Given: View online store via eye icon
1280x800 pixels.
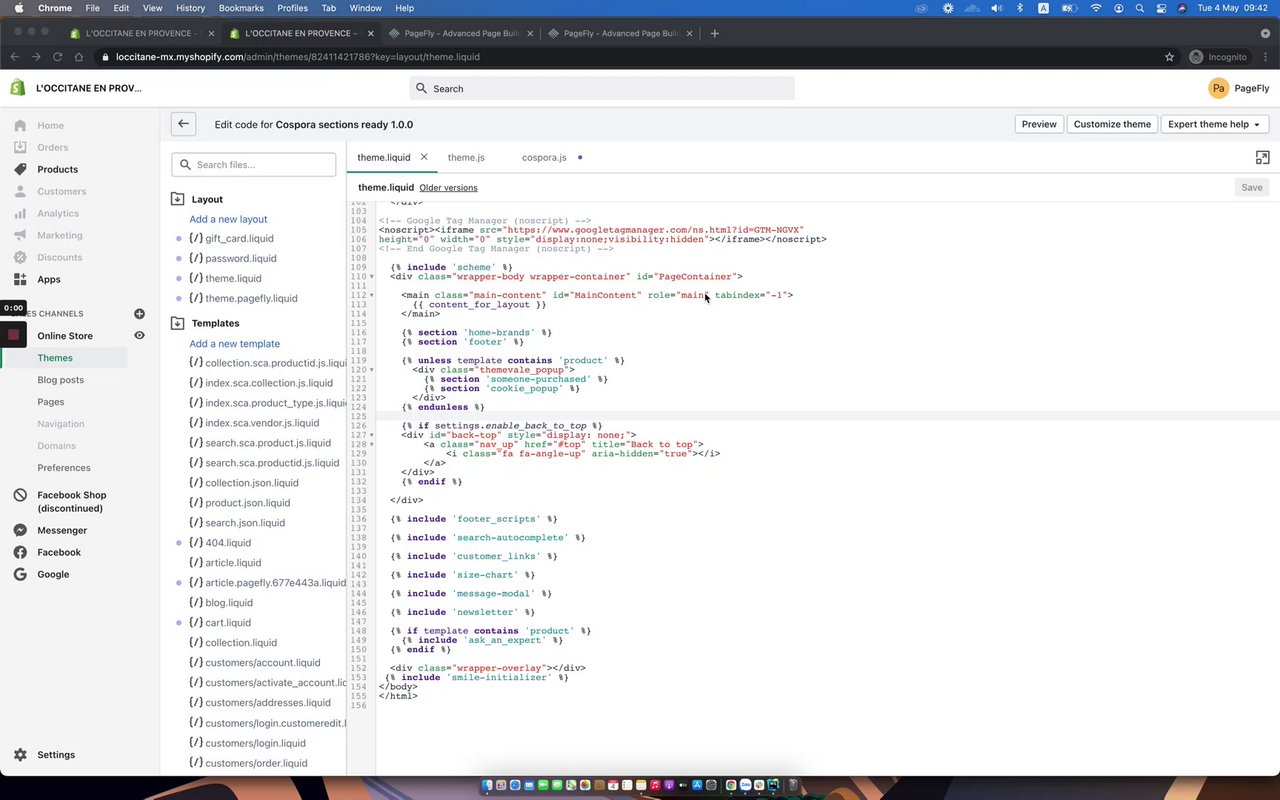Looking at the screenshot, I should [139, 336].
